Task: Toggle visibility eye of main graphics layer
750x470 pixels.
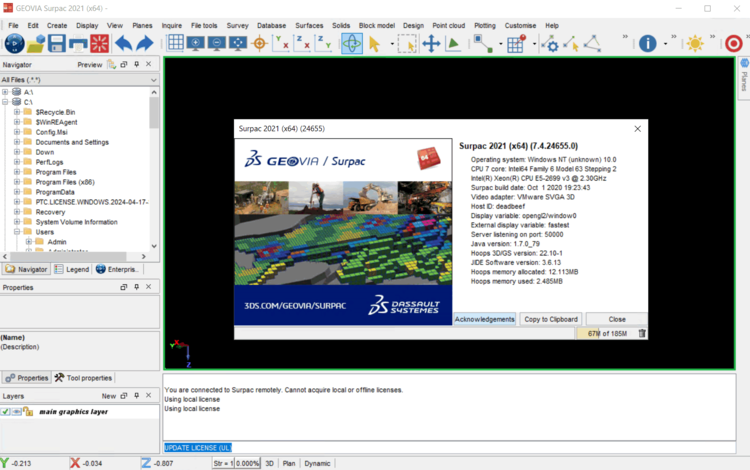Action: tap(17, 411)
